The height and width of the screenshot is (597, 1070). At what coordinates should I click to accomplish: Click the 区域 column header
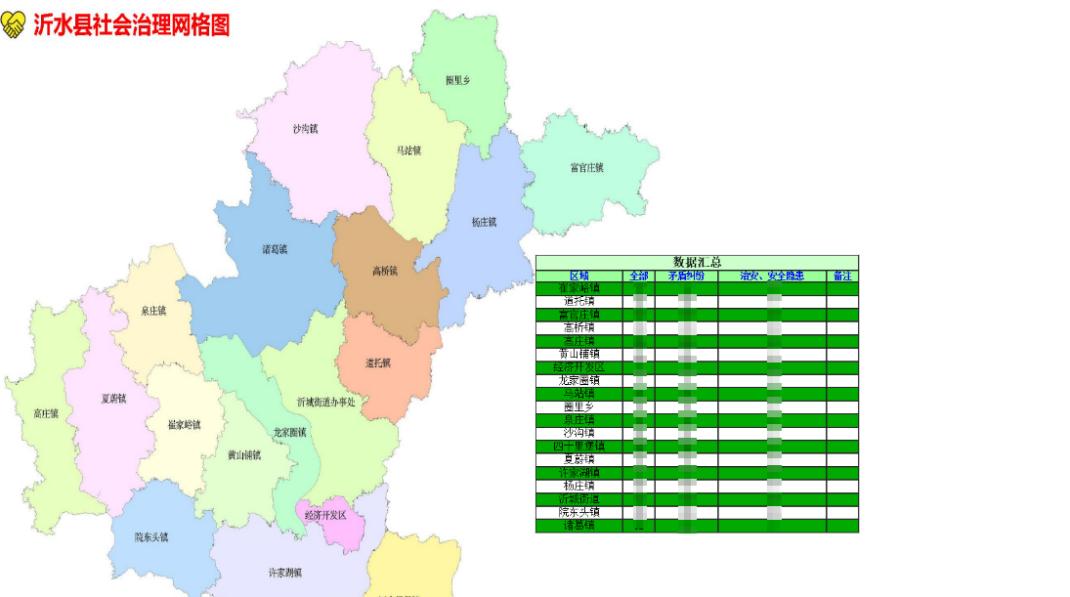coord(579,276)
